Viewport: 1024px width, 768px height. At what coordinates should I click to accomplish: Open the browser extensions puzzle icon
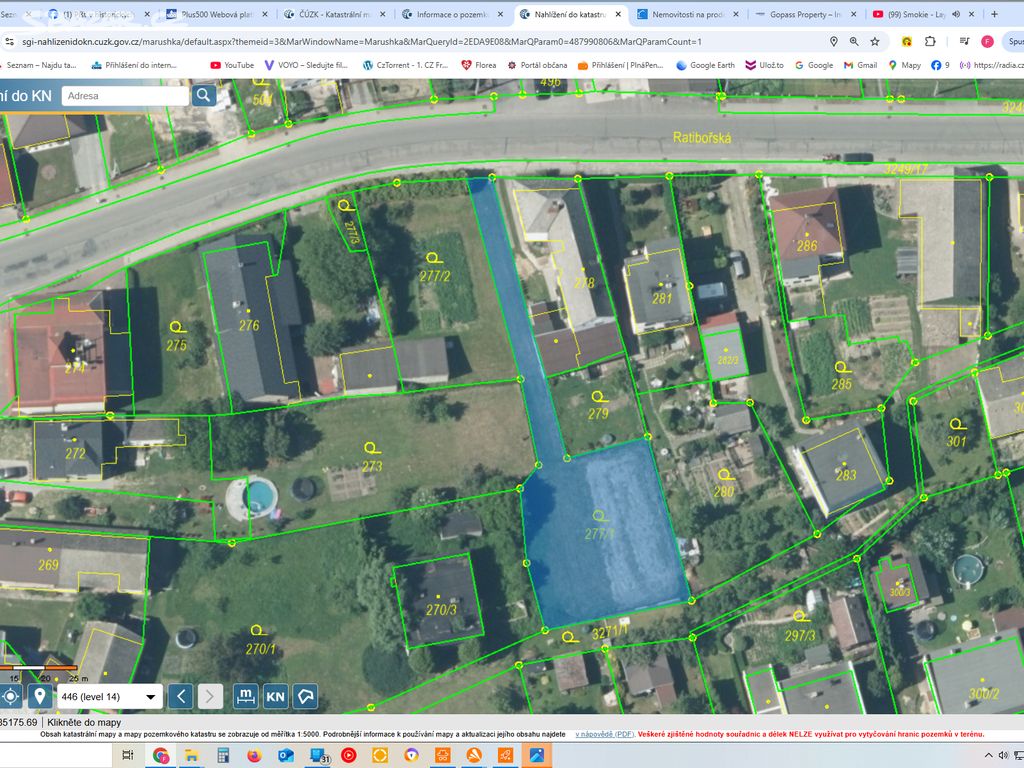(x=931, y=42)
